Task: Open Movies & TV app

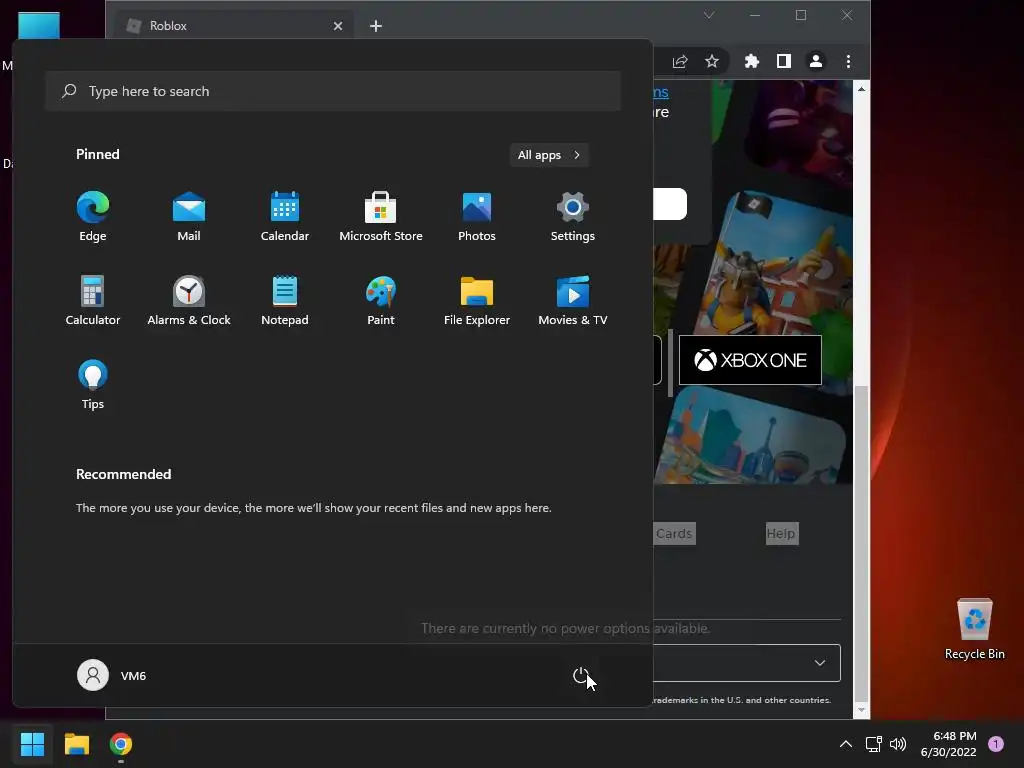Action: [573, 301]
